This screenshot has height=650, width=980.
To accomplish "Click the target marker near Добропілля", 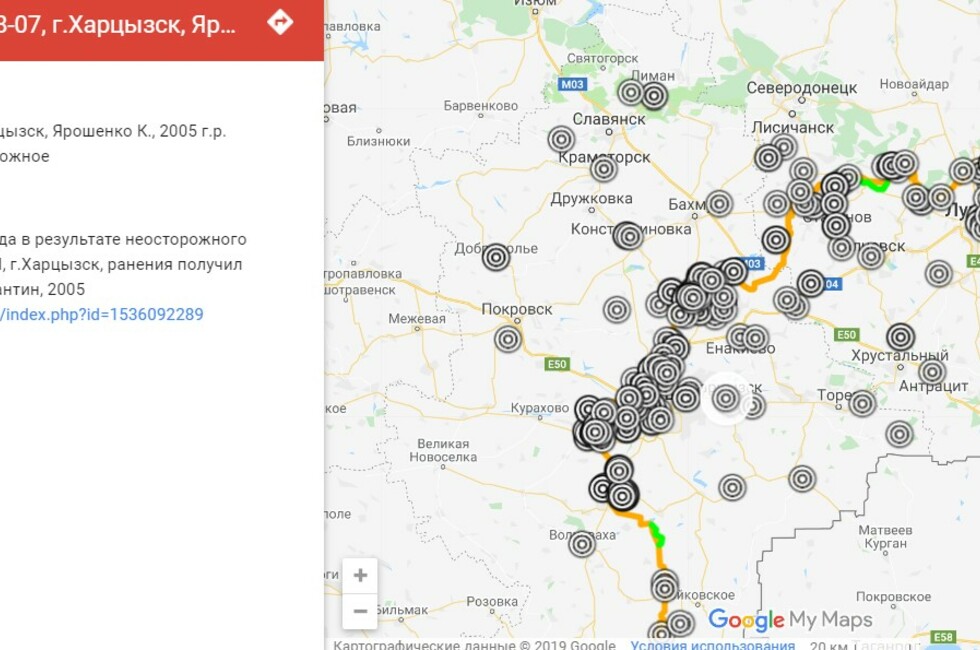I will pos(496,258).
